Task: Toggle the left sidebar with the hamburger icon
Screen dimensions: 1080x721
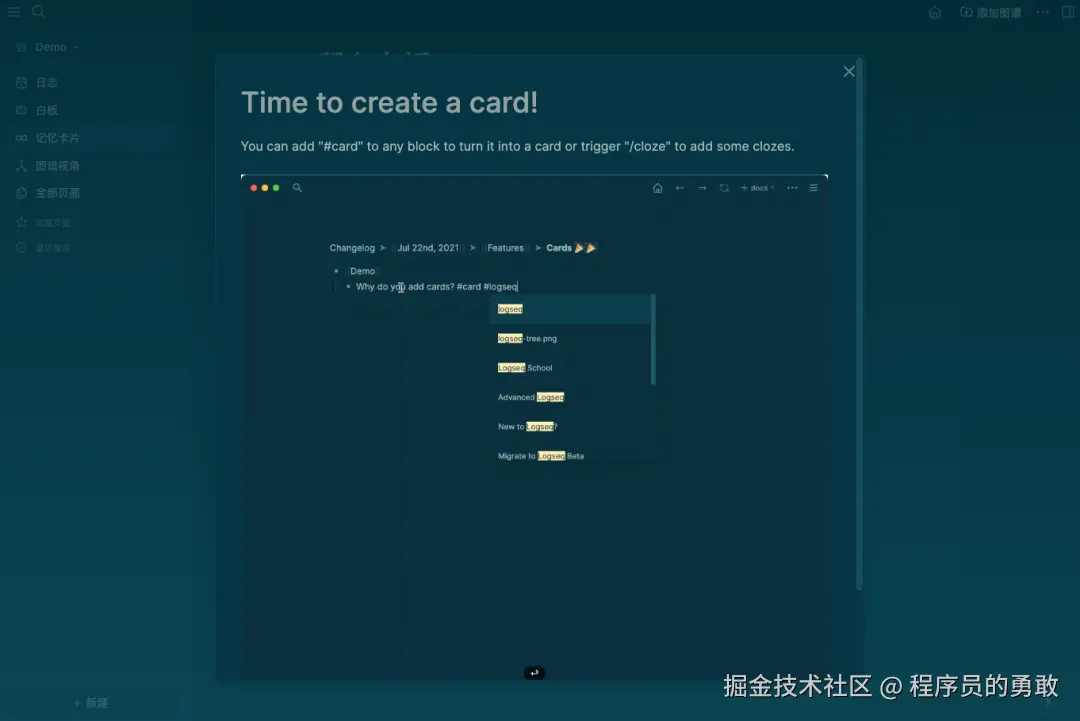Action: [x=14, y=12]
